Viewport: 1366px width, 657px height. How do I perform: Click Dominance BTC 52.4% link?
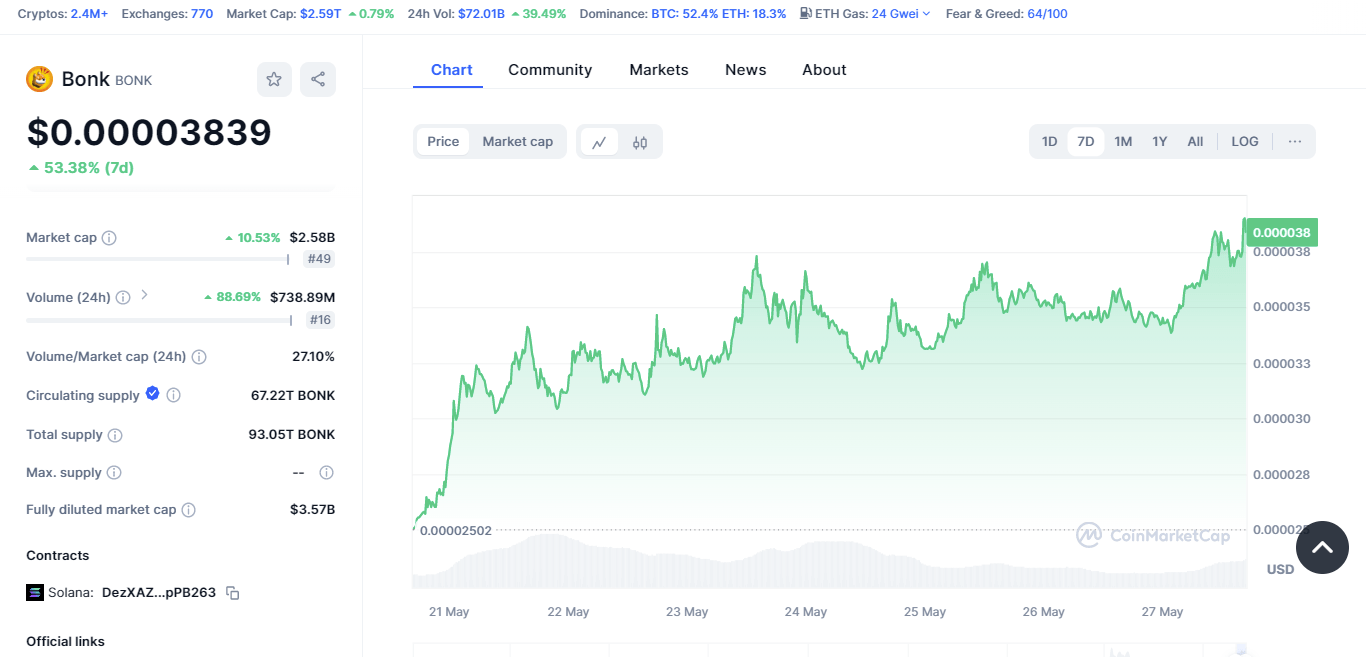click(x=683, y=14)
